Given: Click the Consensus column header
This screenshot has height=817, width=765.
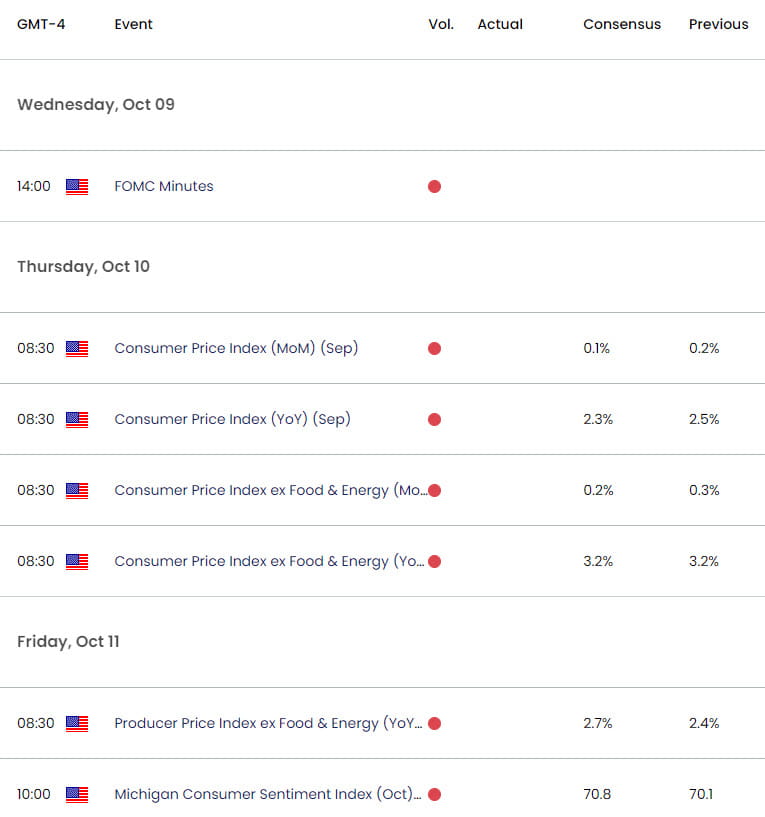Looking at the screenshot, I should (622, 24).
